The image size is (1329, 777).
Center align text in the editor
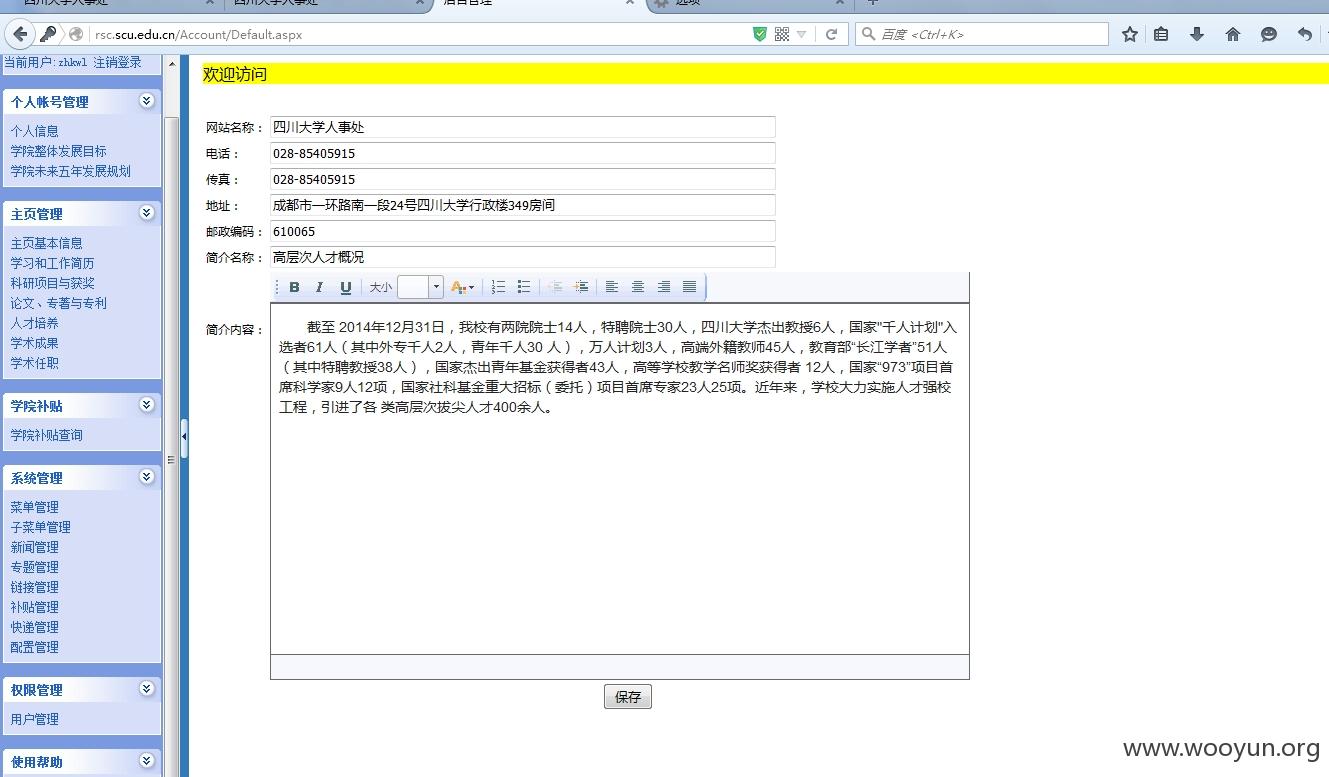click(x=638, y=287)
